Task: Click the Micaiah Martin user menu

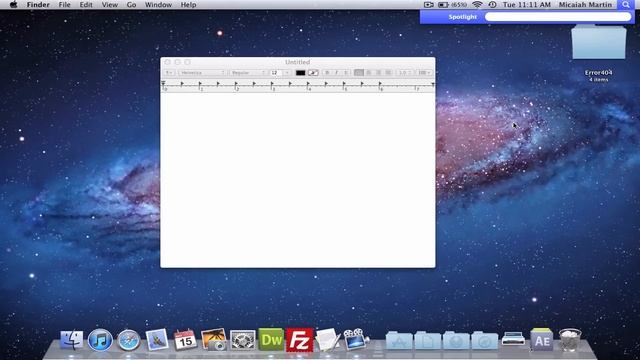Action: pyautogui.click(x=585, y=5)
